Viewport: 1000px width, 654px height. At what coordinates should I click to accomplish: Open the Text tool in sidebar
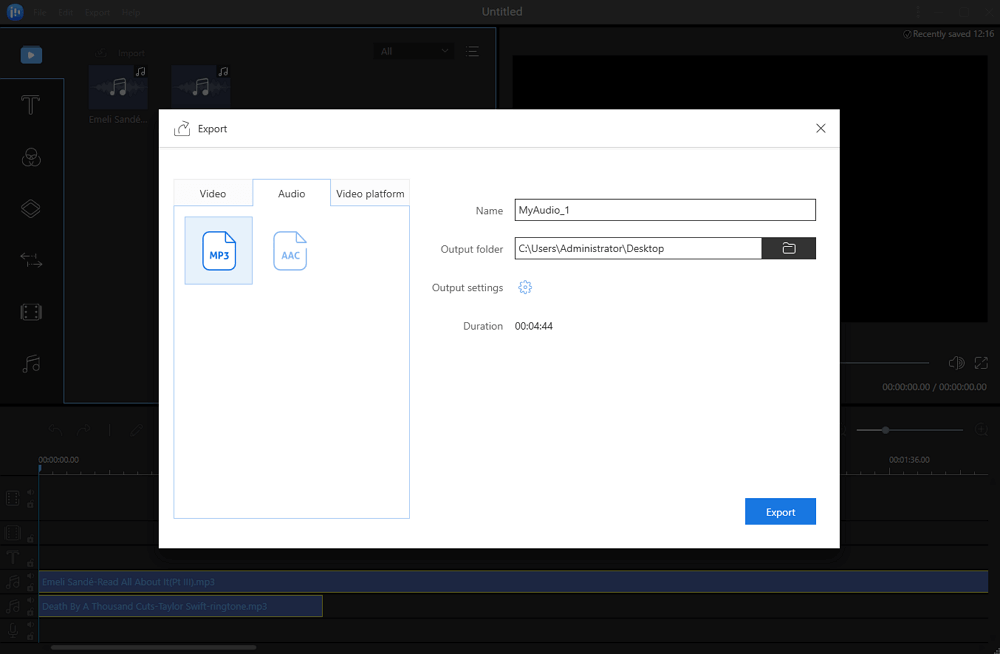[x=31, y=105]
